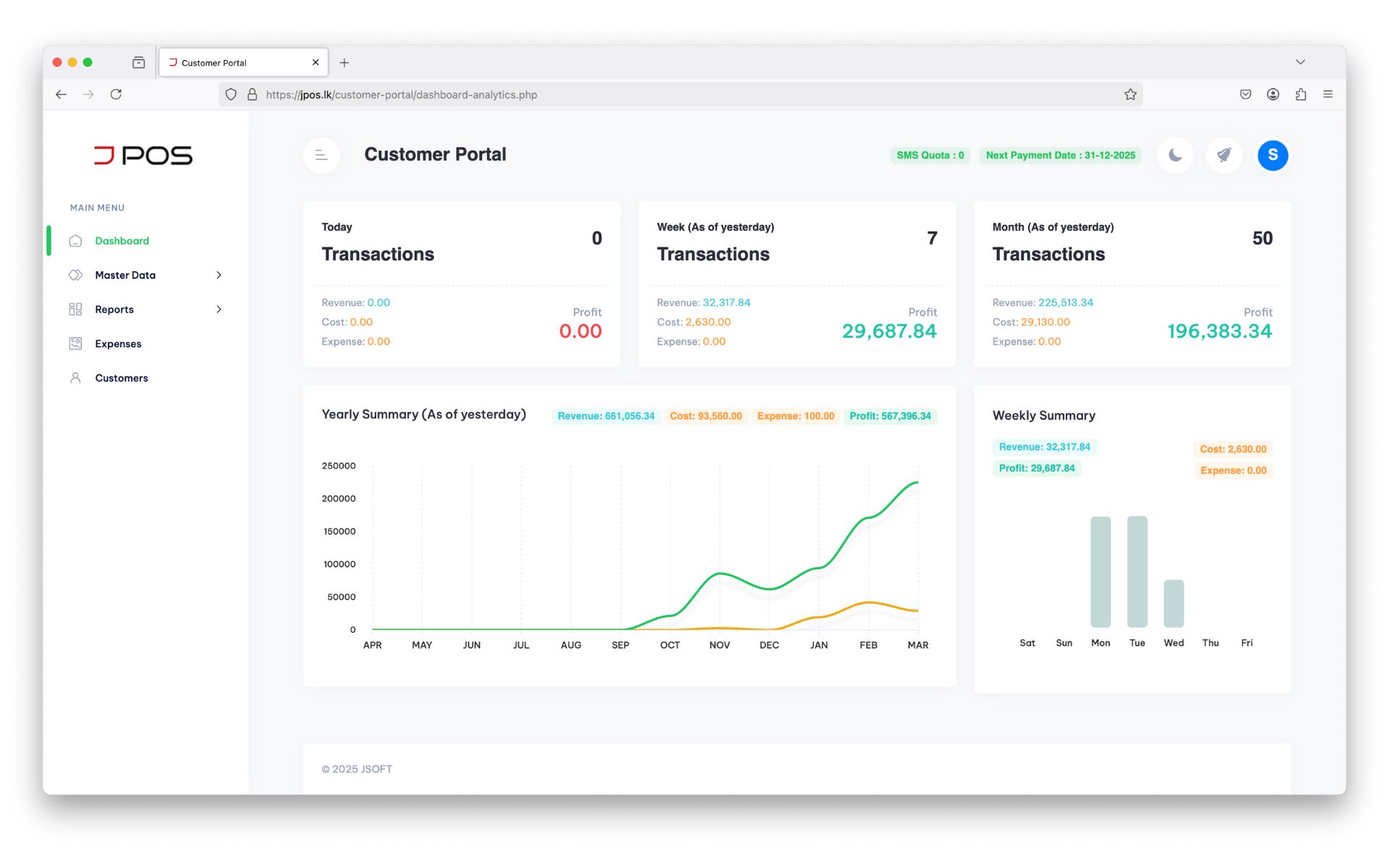Reload the page with the refresh icon
This screenshot has height=868, width=1389.
click(116, 94)
